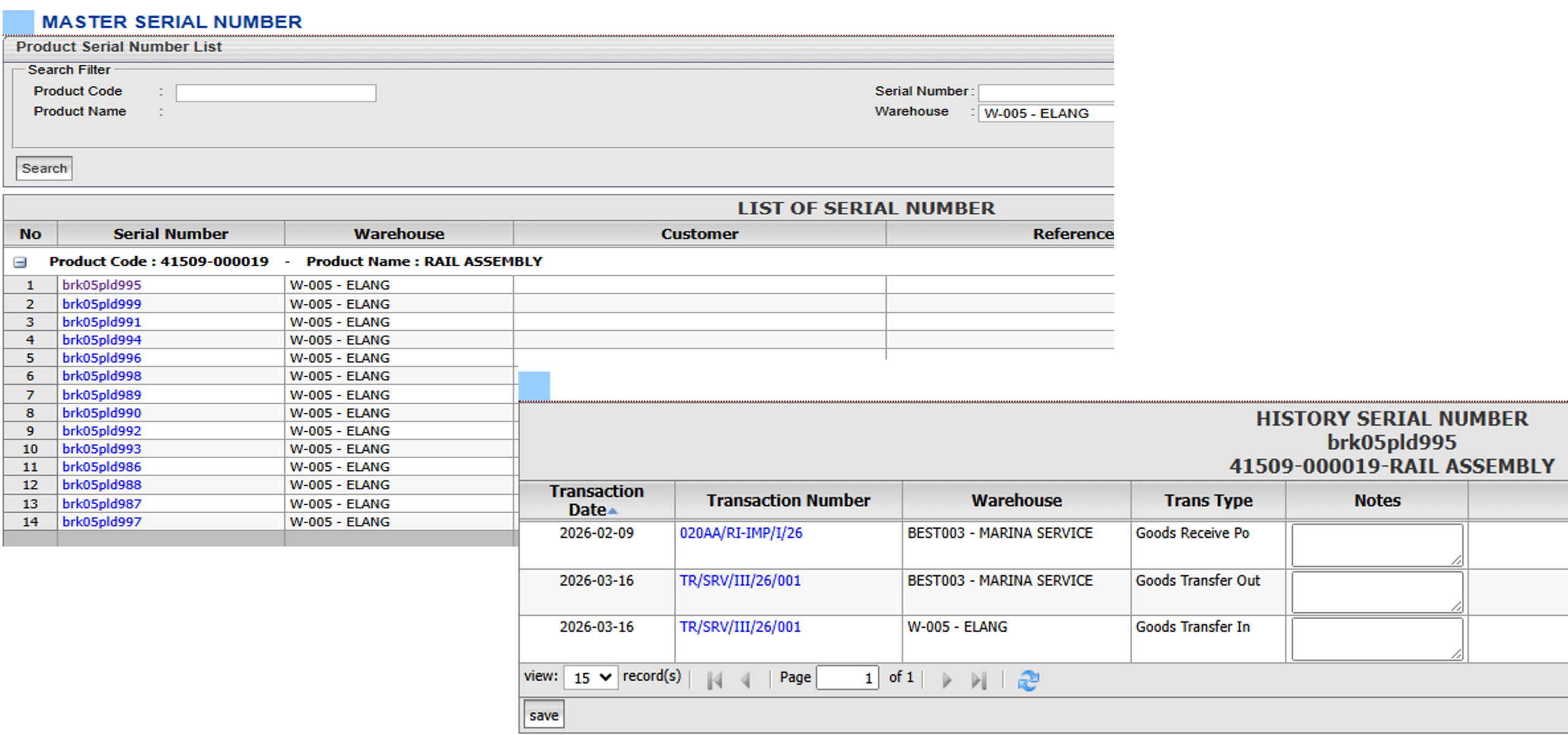This screenshot has width=1568, height=735.
Task: Open serial number brk05pld997 link
Action: tap(102, 522)
